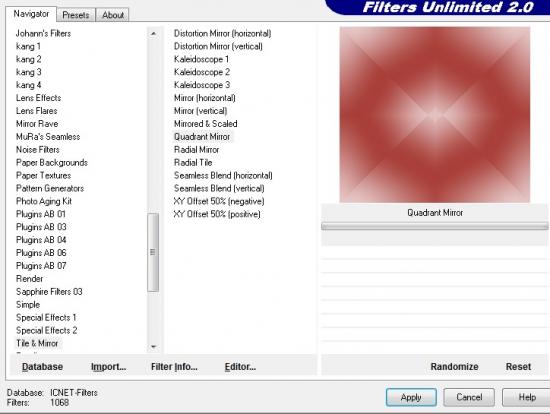Open Filter Info... dialog
The width and height of the screenshot is (550, 414).
tap(174, 367)
